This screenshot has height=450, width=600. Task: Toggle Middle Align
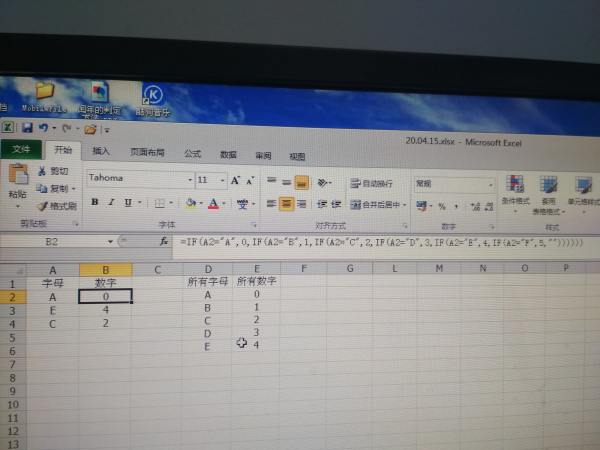point(286,182)
